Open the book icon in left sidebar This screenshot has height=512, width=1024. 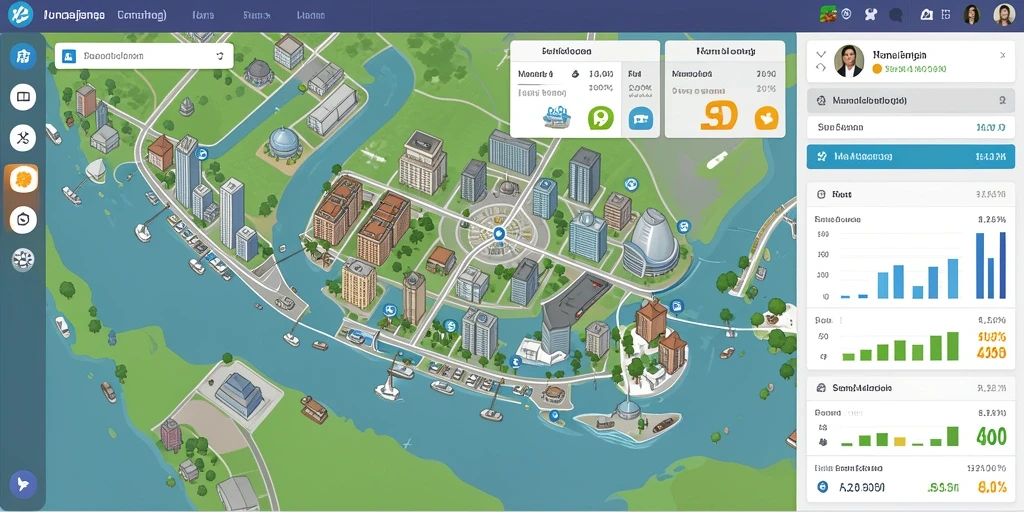click(x=23, y=97)
